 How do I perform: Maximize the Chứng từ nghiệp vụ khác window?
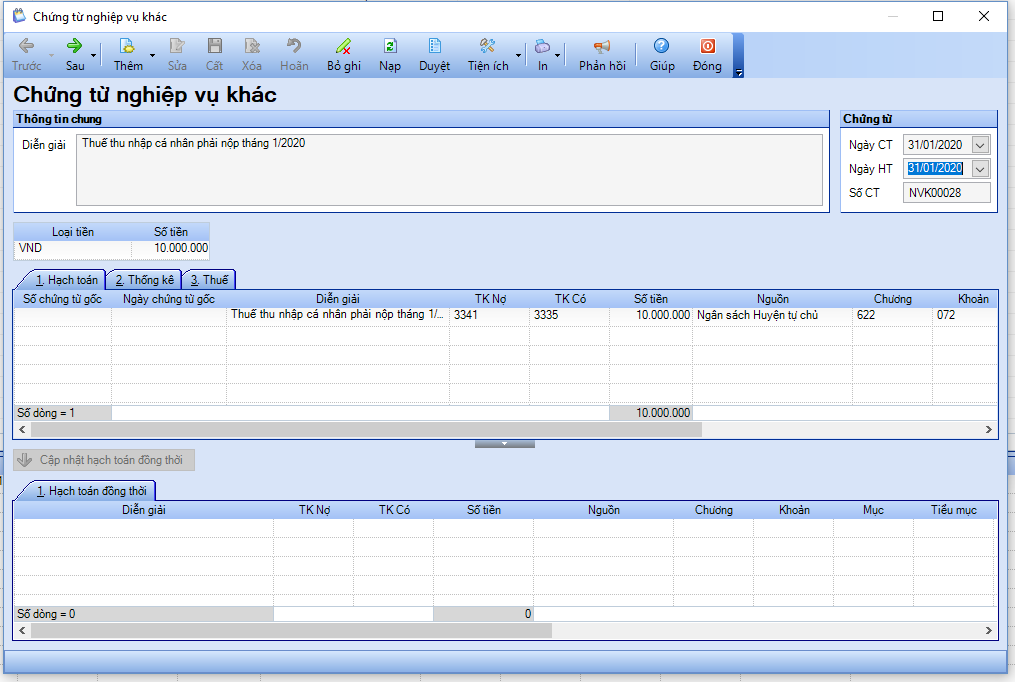tap(937, 16)
